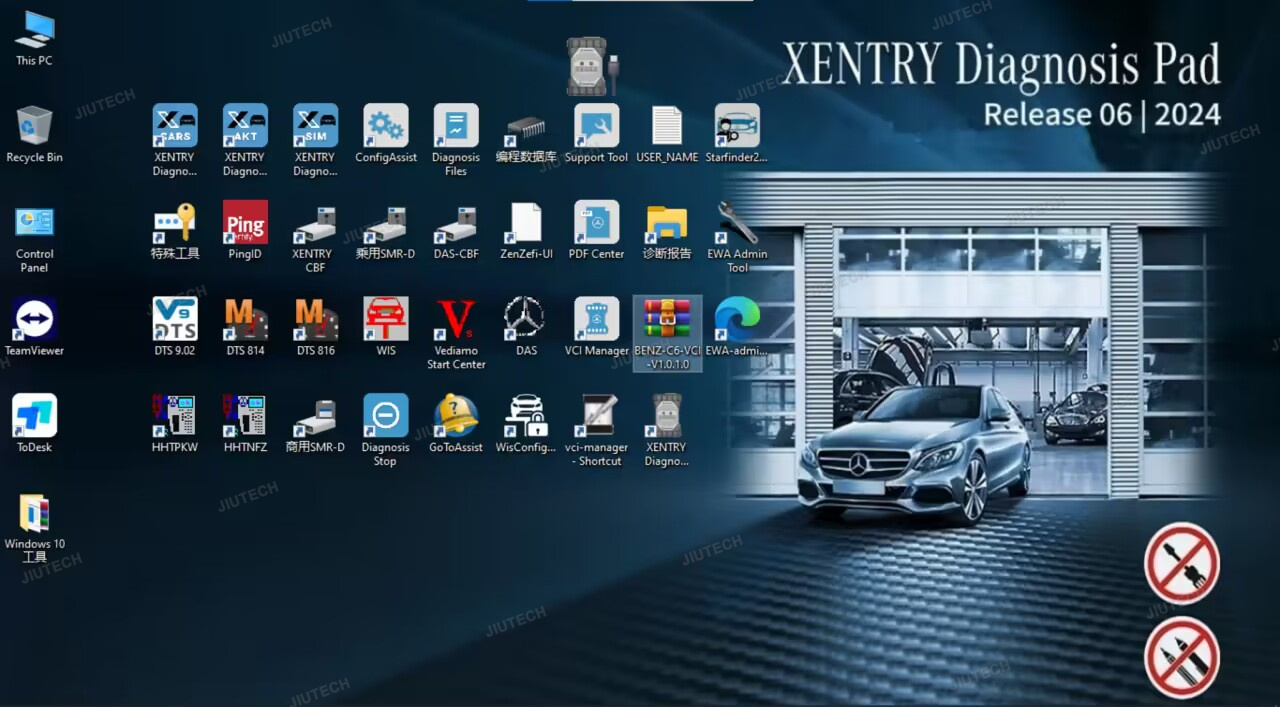
Task: Select the BENZ-C6-VCI archive file
Action: click(667, 320)
